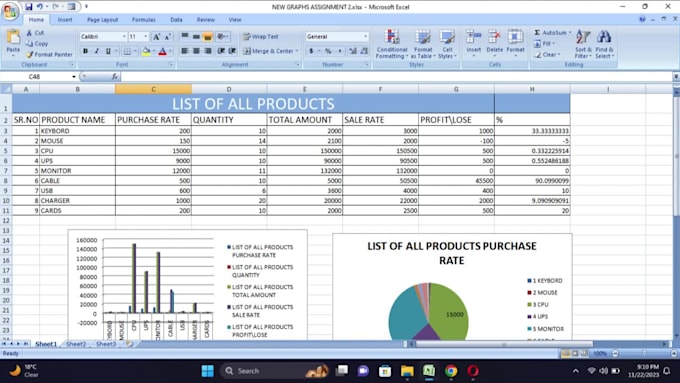680x383 pixels.
Task: Open Cell Styles gallery
Action: tap(446, 44)
